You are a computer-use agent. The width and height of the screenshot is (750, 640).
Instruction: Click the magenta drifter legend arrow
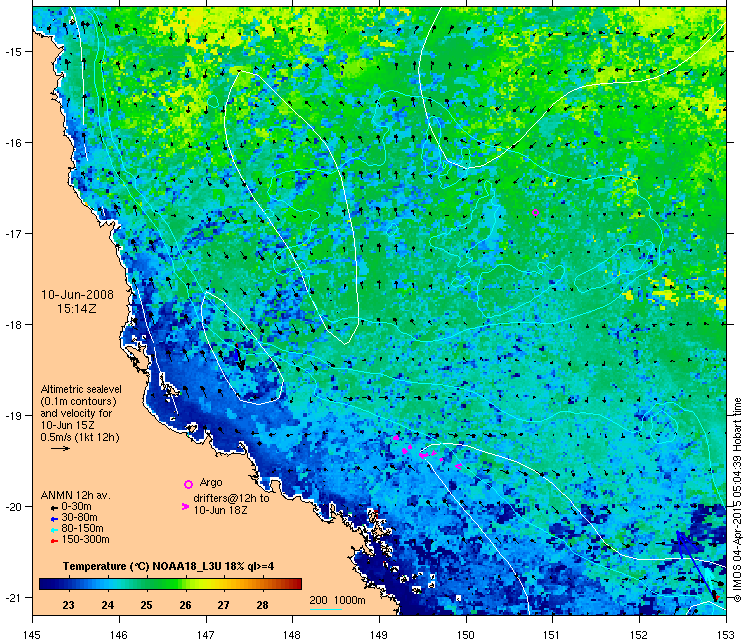pos(185,506)
